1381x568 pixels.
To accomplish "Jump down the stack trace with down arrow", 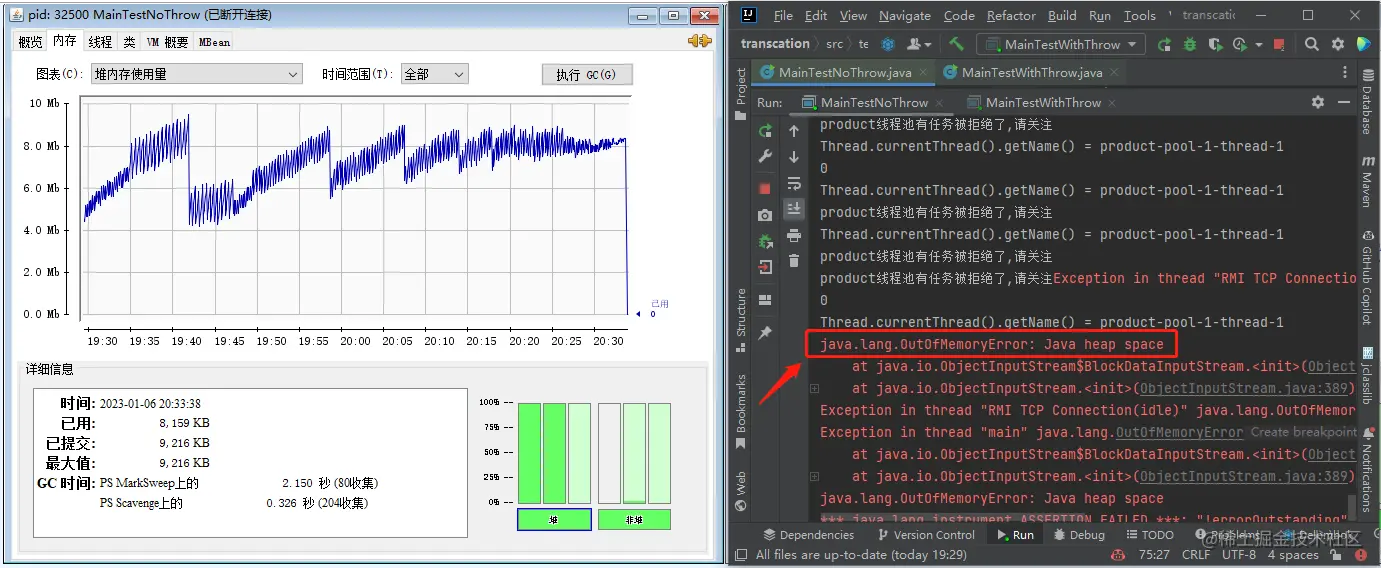I will pyautogui.click(x=794, y=157).
